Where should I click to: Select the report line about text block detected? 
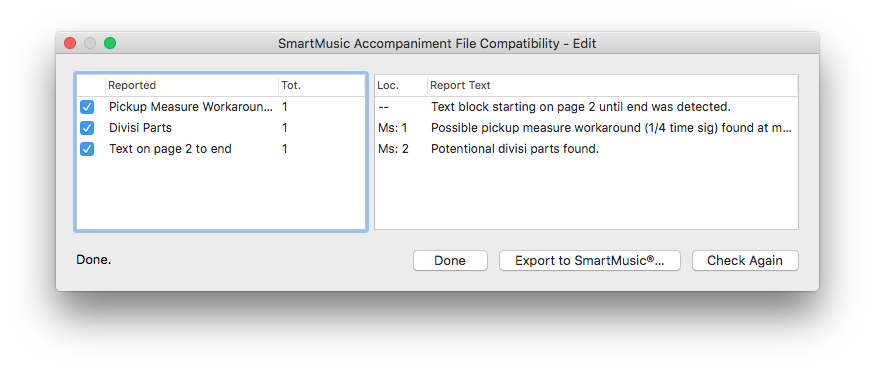(x=586, y=107)
